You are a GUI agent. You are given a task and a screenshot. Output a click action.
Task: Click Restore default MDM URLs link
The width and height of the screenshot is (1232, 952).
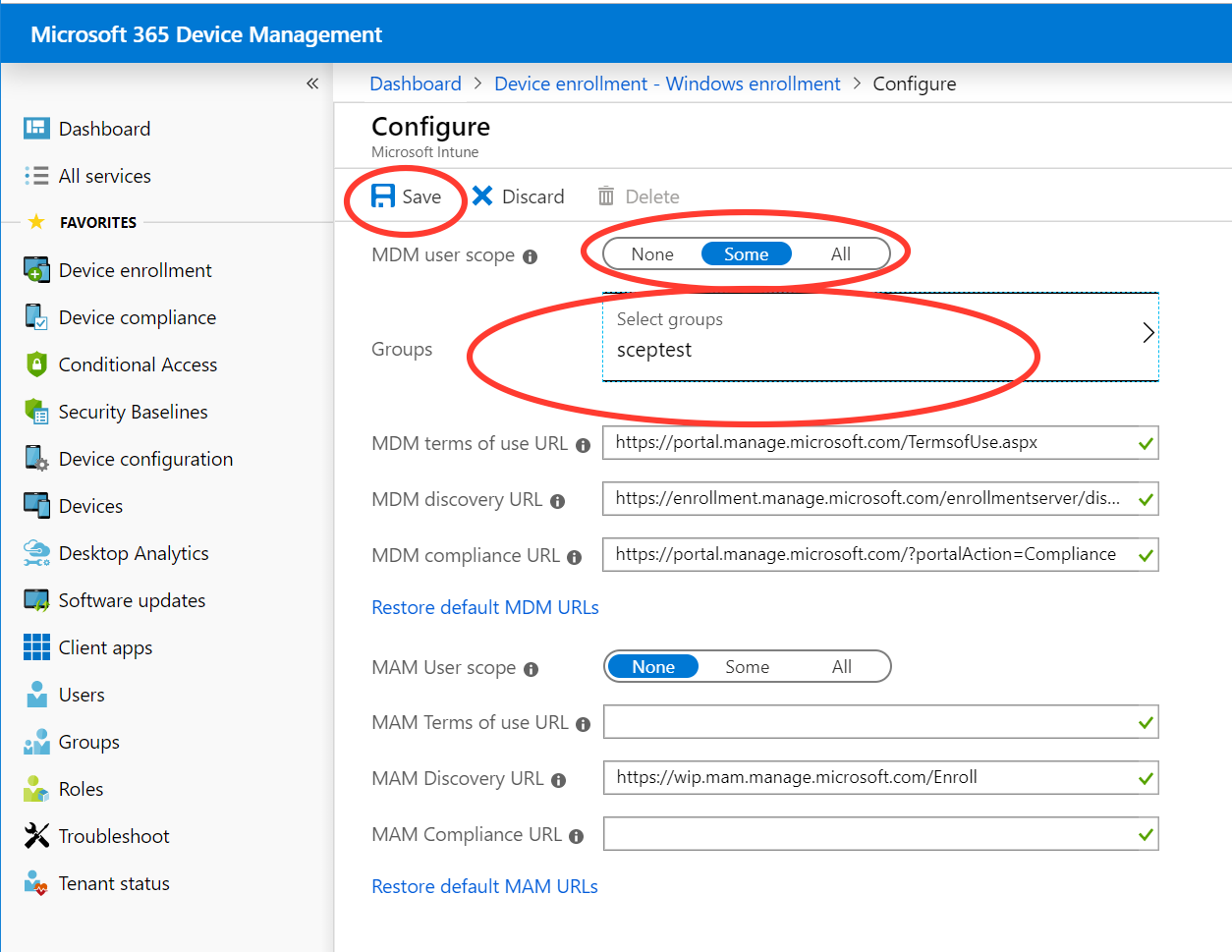tap(485, 607)
